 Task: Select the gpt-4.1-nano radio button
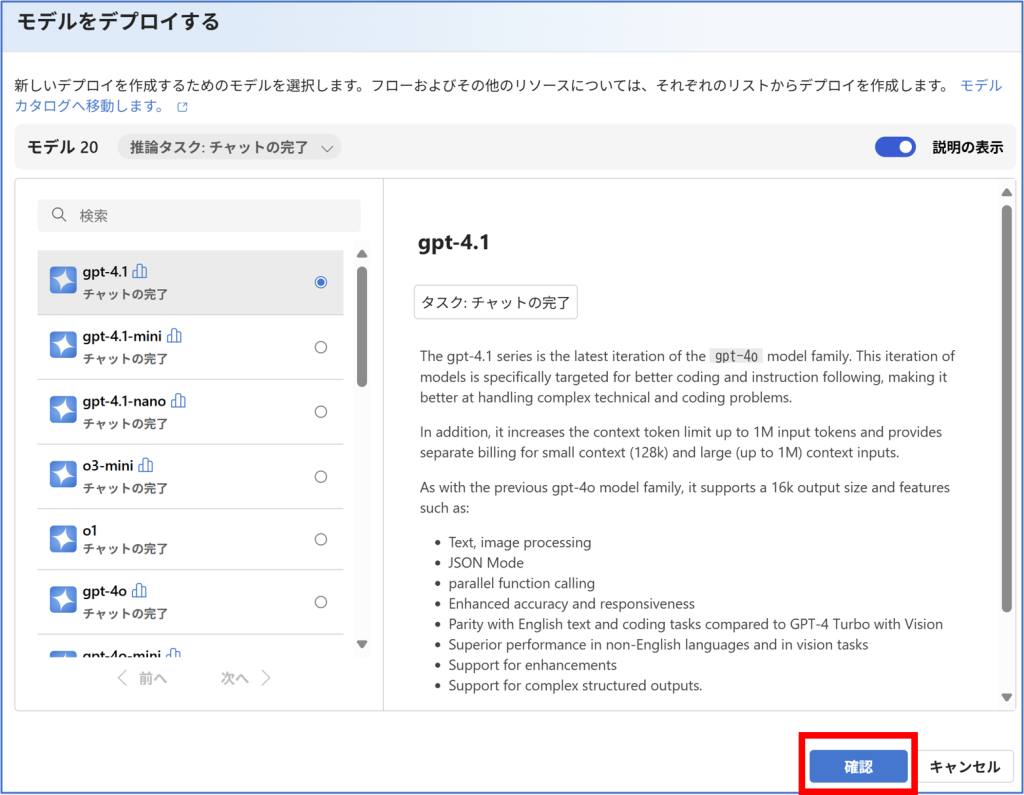[x=321, y=412]
